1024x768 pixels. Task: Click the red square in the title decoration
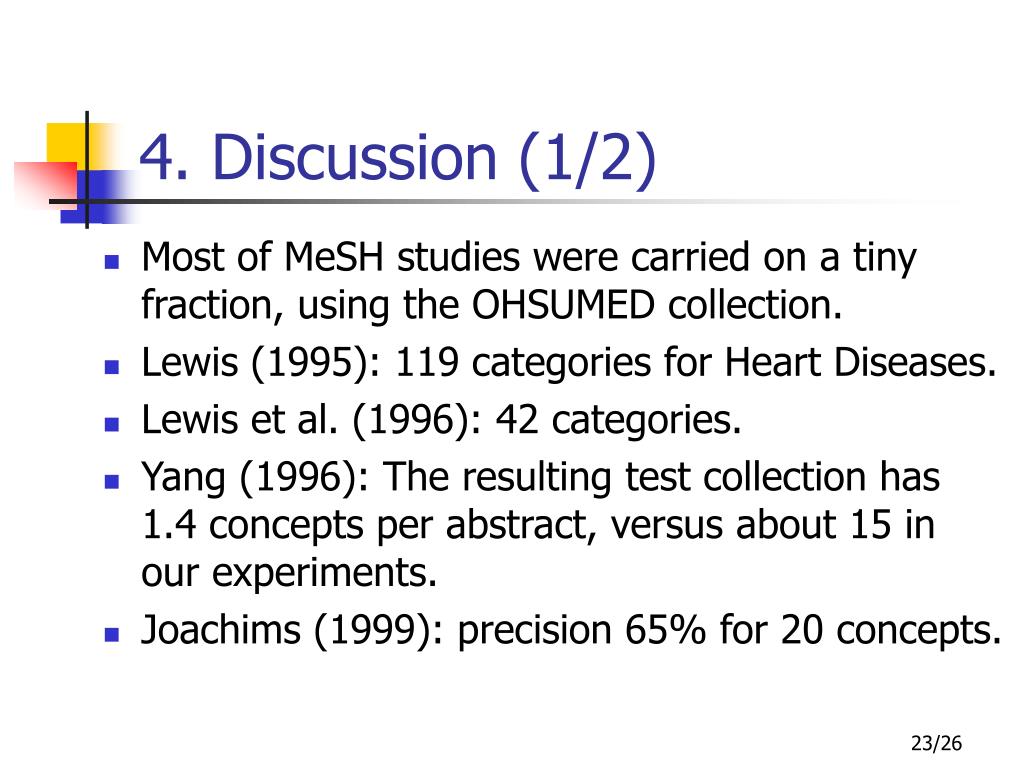(47, 183)
